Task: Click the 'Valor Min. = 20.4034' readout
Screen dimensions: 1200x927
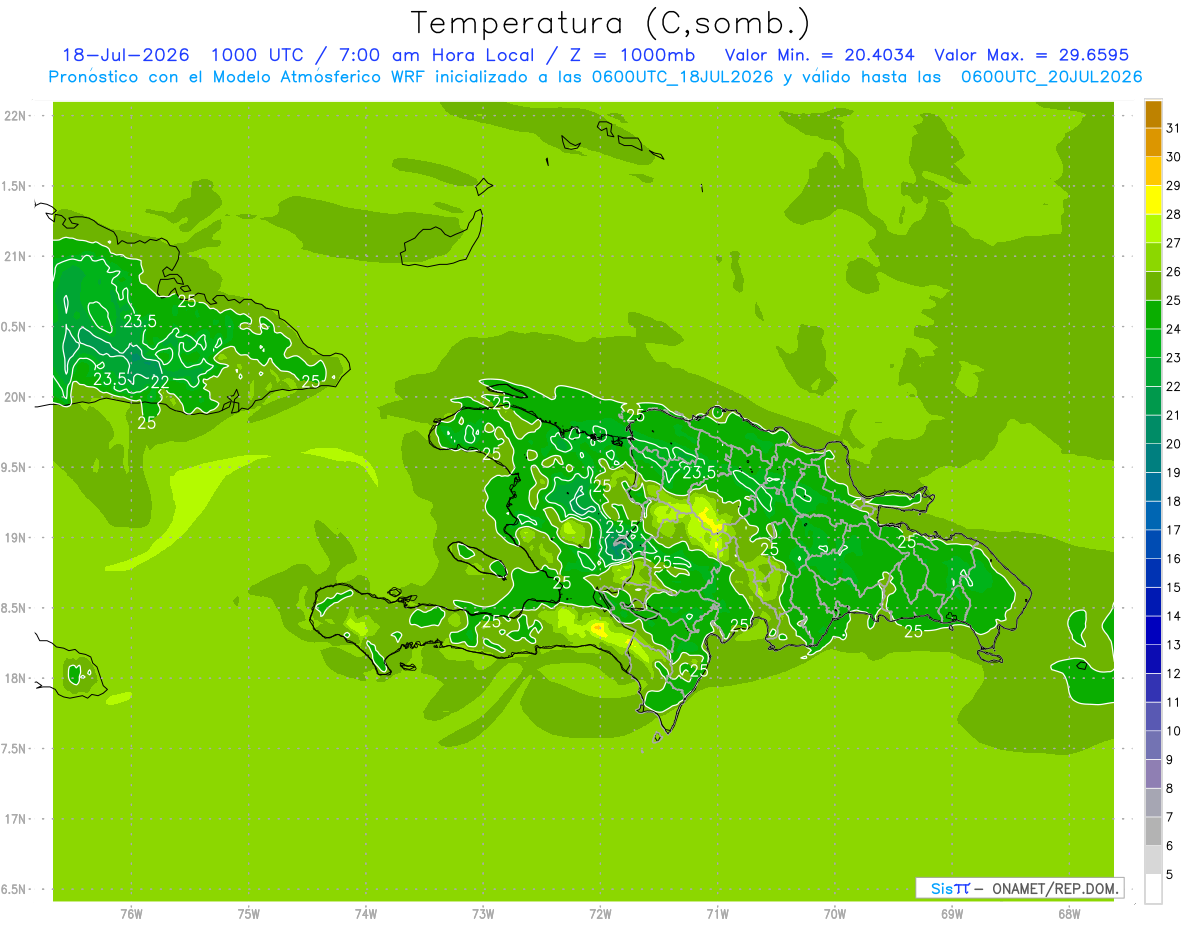Action: click(x=819, y=55)
